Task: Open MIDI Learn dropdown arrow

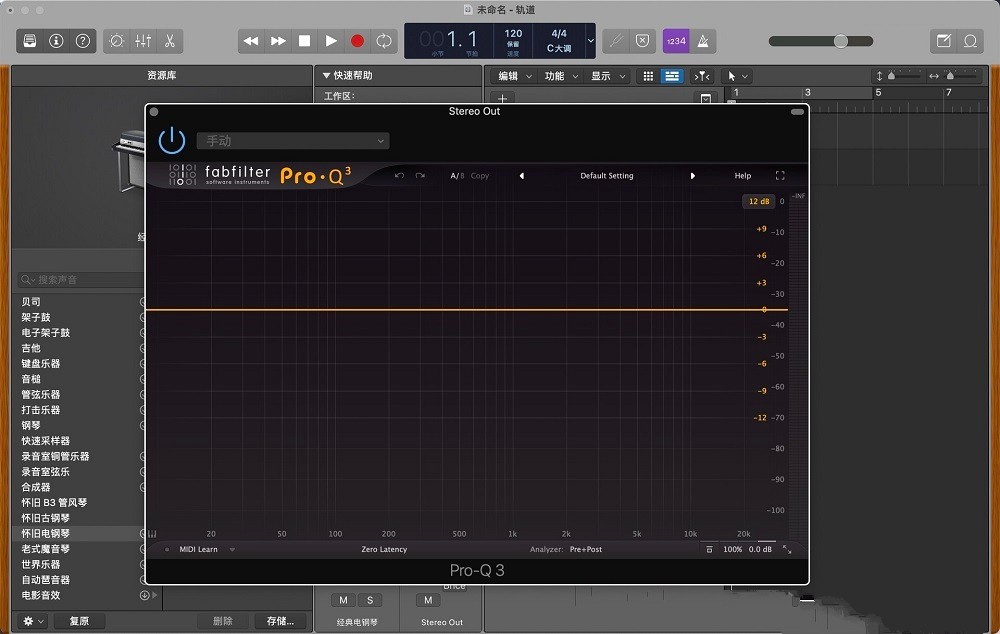Action: click(232, 549)
